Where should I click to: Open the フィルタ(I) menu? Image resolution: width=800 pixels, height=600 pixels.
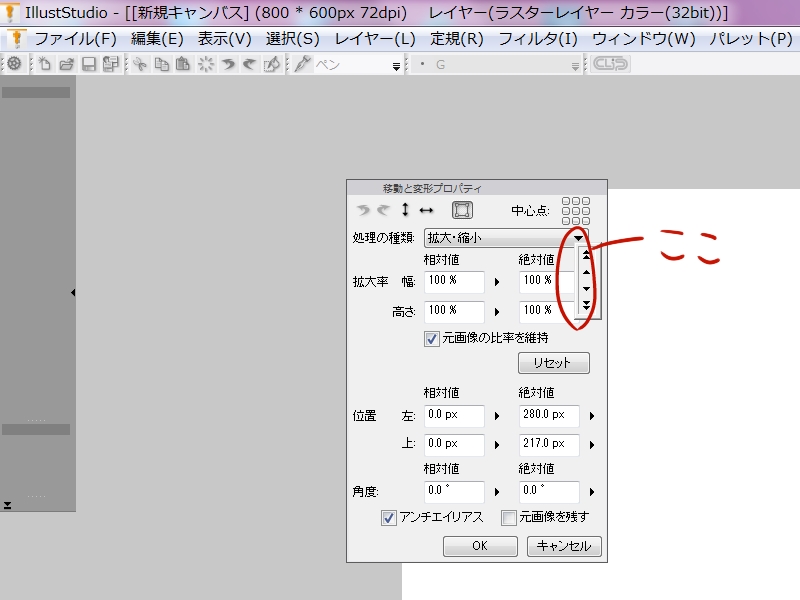[538, 39]
